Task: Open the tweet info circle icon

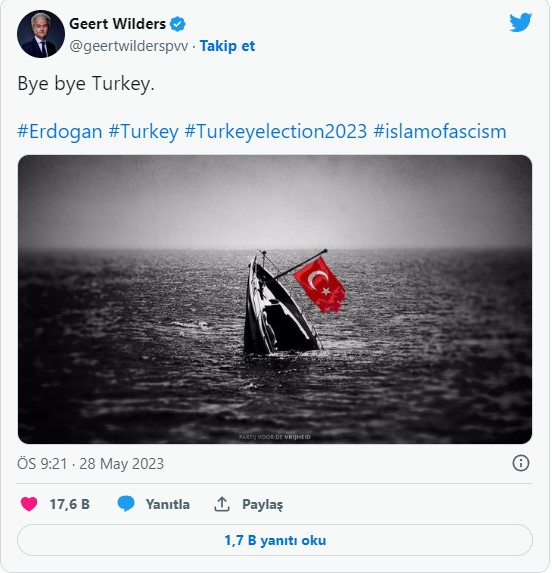Action: pos(521,463)
